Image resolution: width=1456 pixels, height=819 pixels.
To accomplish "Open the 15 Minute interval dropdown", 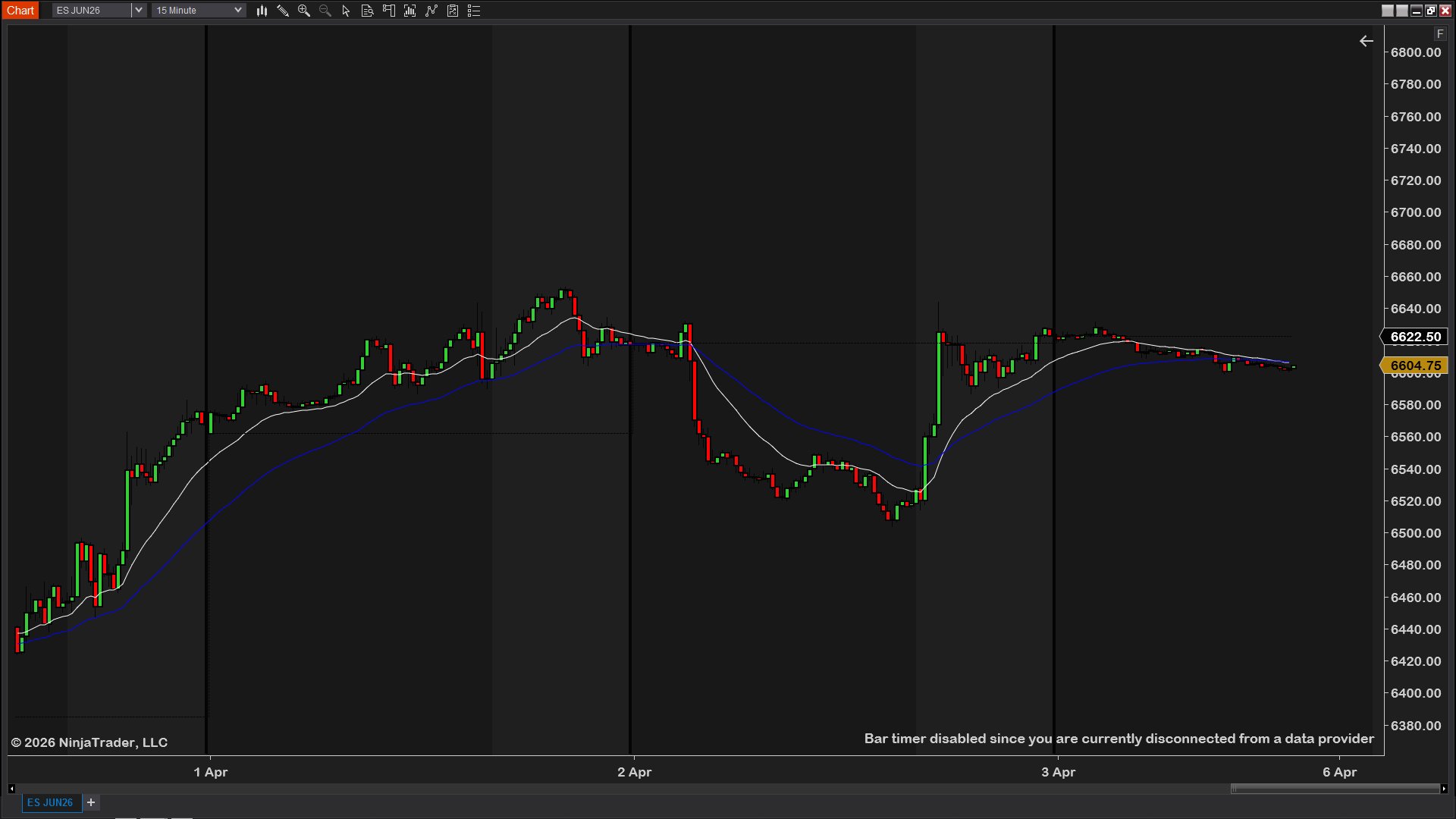I will point(199,11).
